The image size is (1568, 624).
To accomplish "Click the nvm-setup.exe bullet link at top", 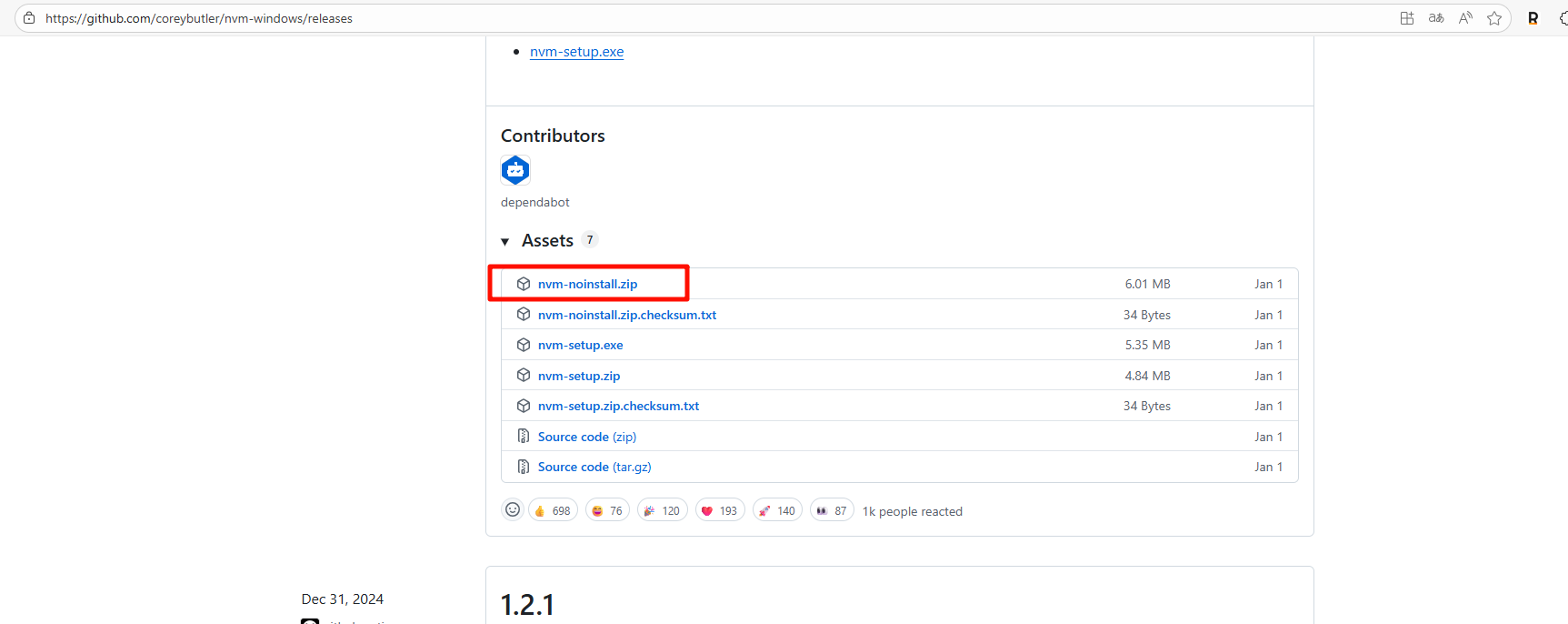I will click(576, 52).
